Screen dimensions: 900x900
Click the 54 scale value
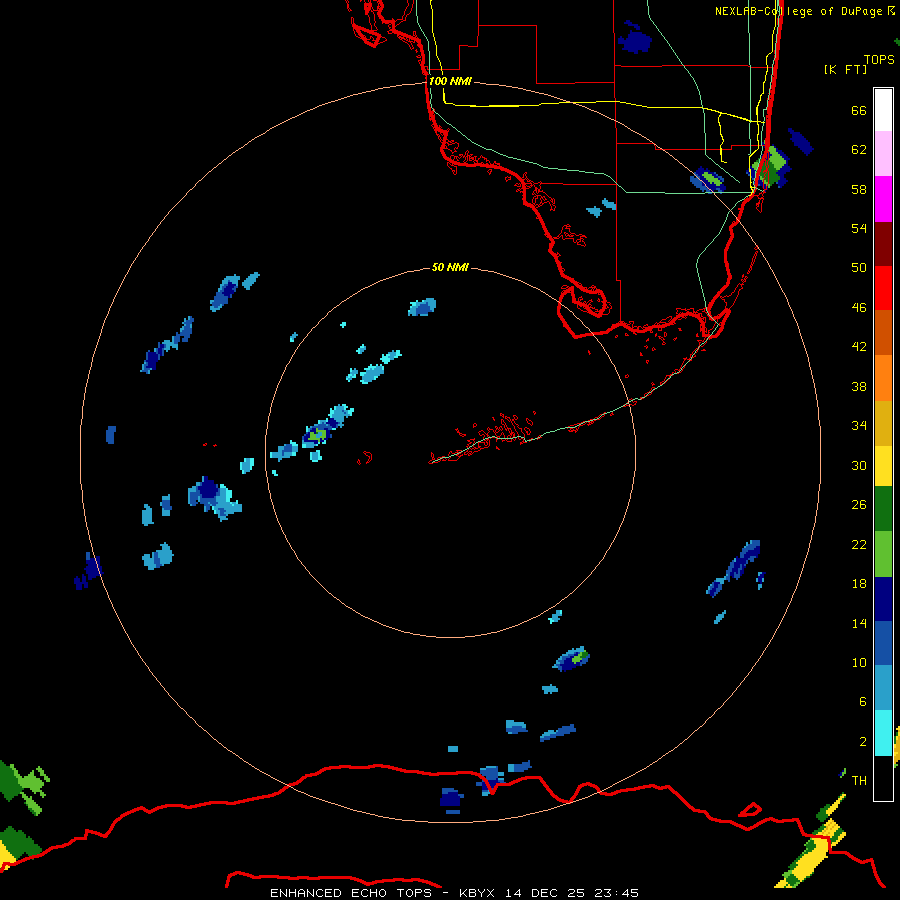coord(859,228)
